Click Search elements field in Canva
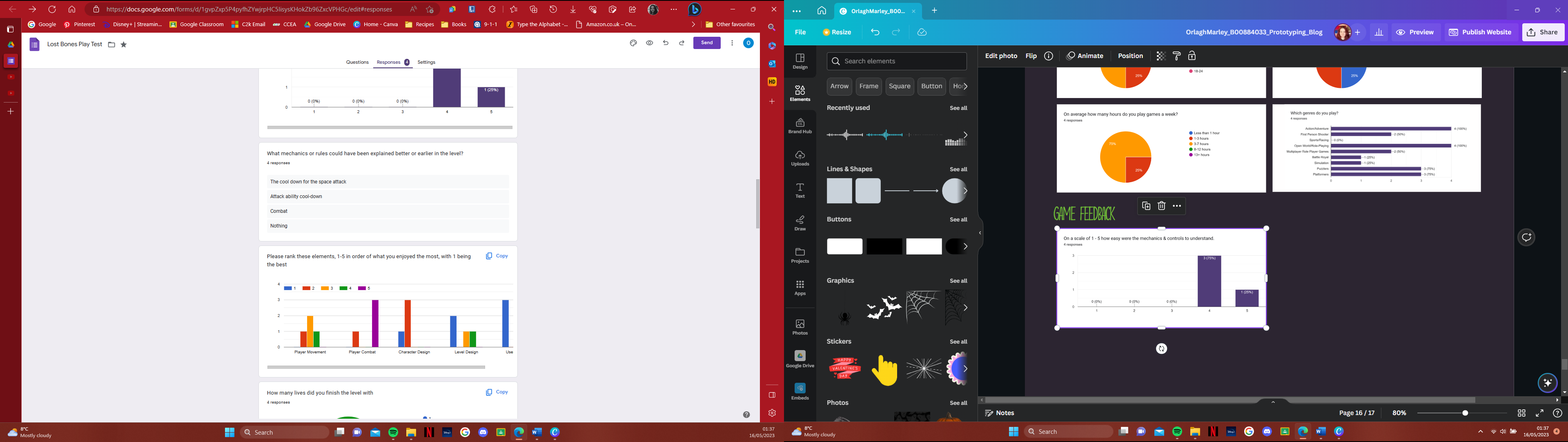The width and height of the screenshot is (1568, 442). coord(896,62)
